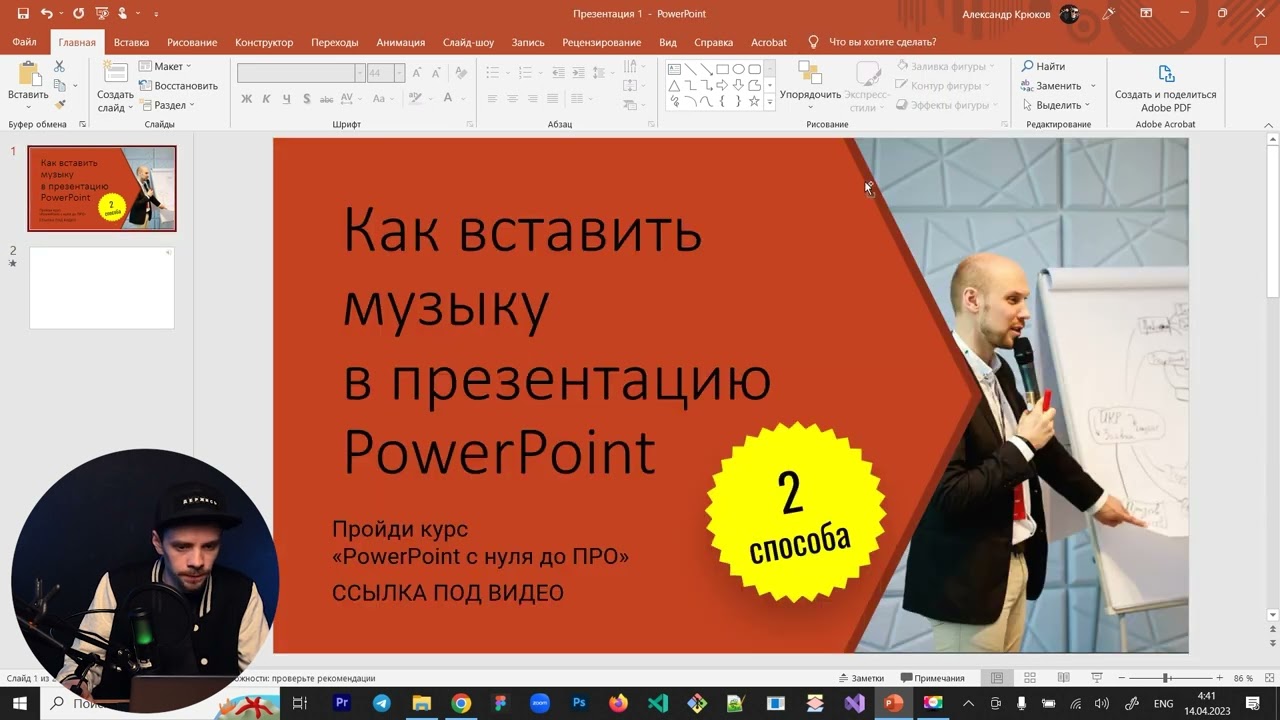Select slide 2 thumbnail in the slide panel
The height and width of the screenshot is (720, 1280).
[x=102, y=287]
